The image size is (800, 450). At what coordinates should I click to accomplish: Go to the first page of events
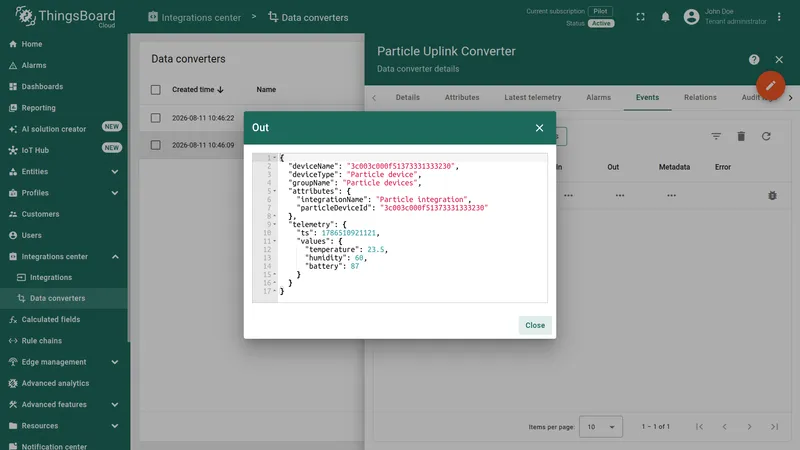click(699, 427)
